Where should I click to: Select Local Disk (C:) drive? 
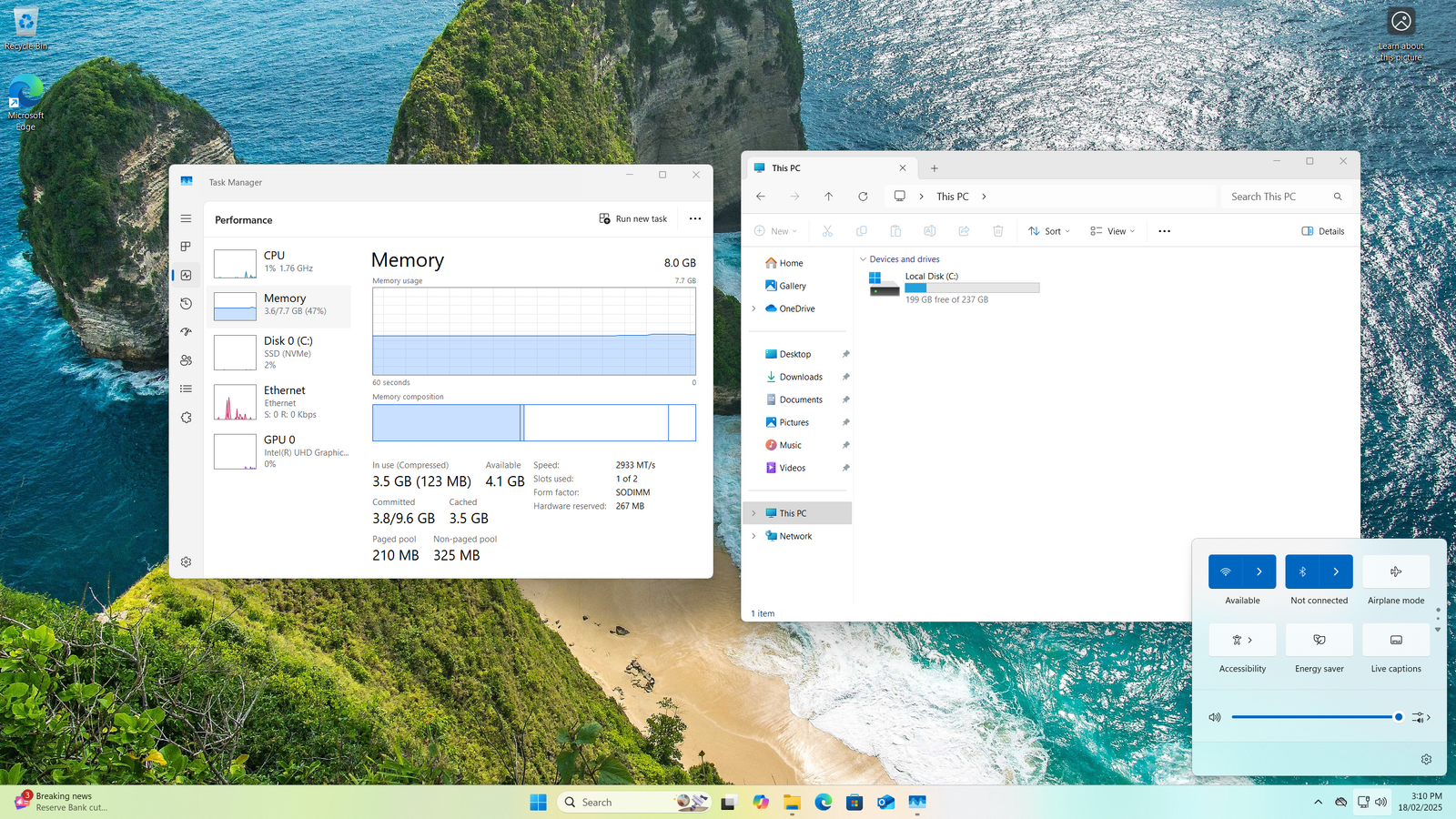[x=954, y=288]
